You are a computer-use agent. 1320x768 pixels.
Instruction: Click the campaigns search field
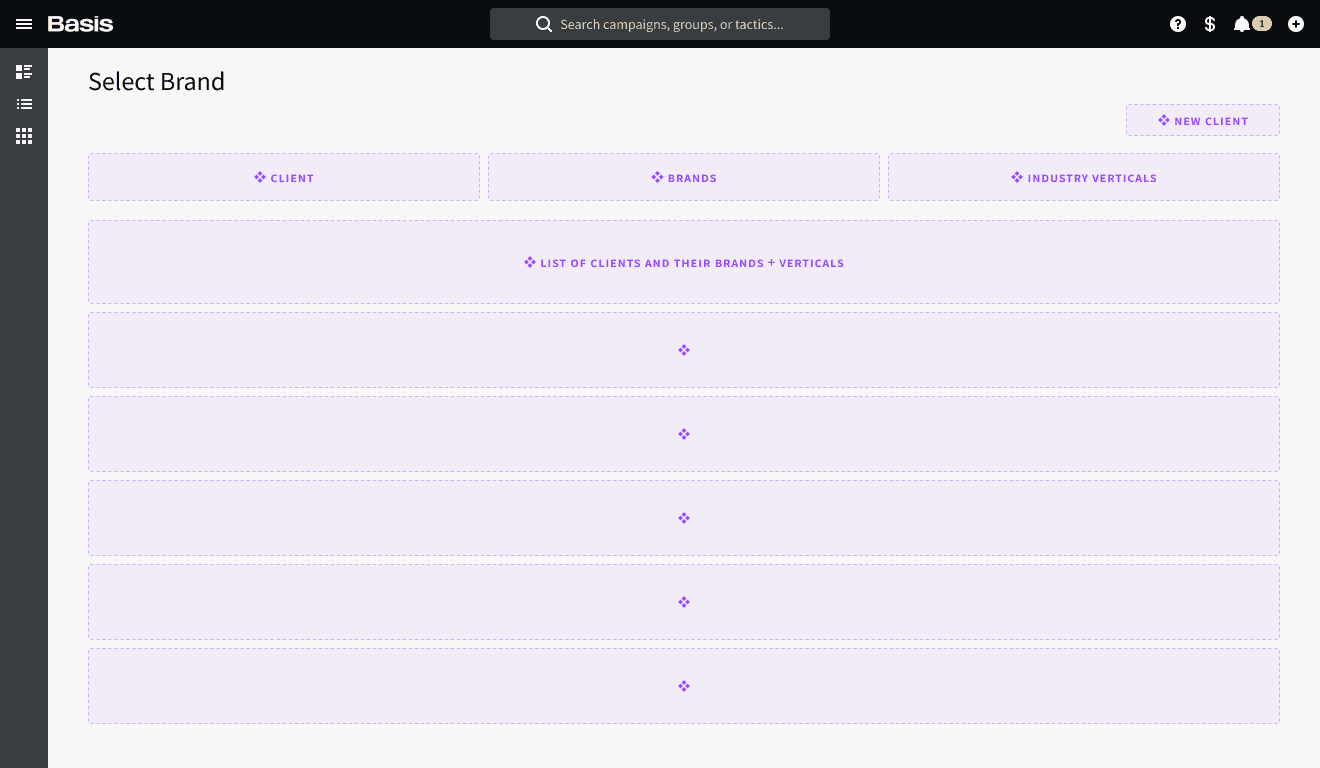pos(672,24)
